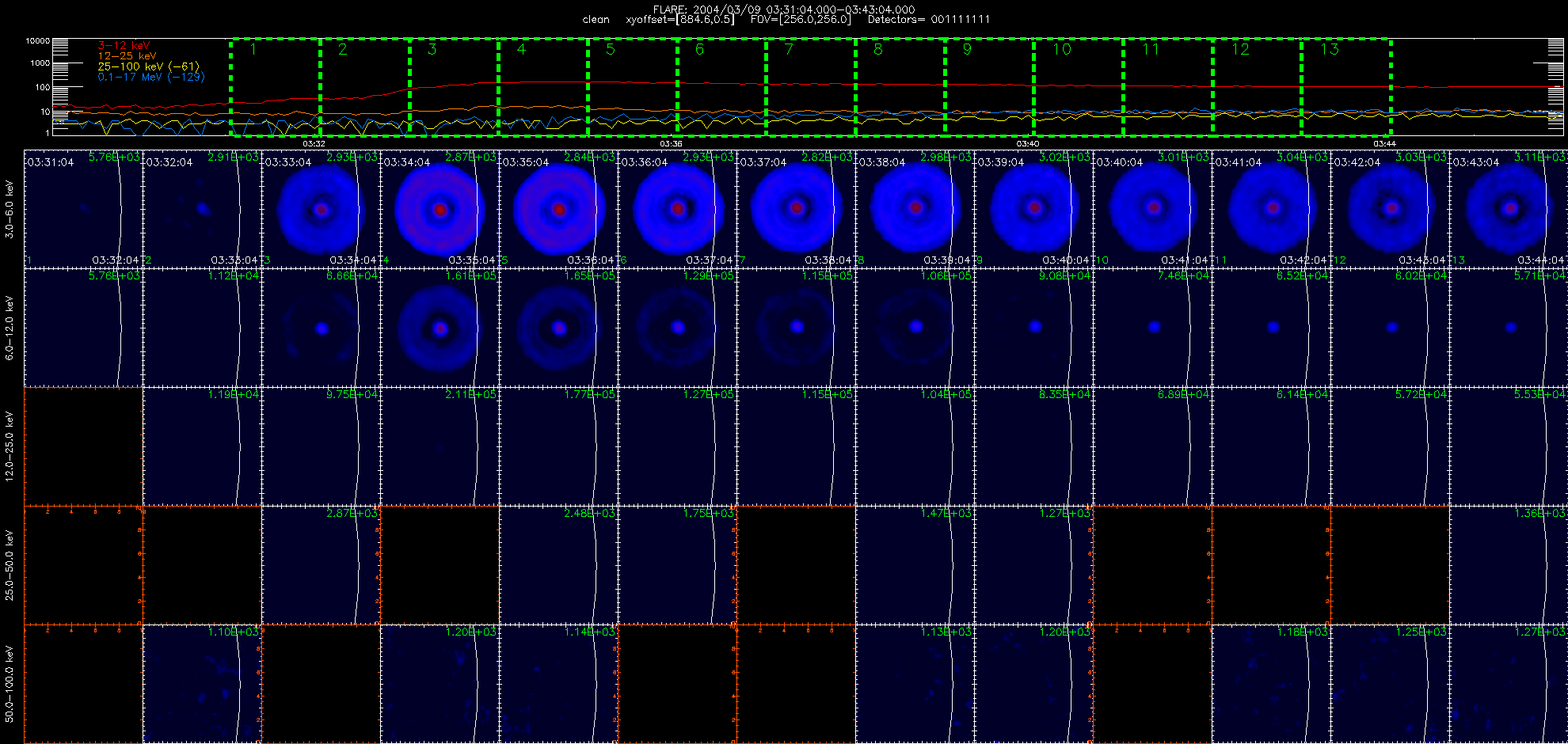Open interval 4 image in the 12-25 keV row

(x=440, y=446)
